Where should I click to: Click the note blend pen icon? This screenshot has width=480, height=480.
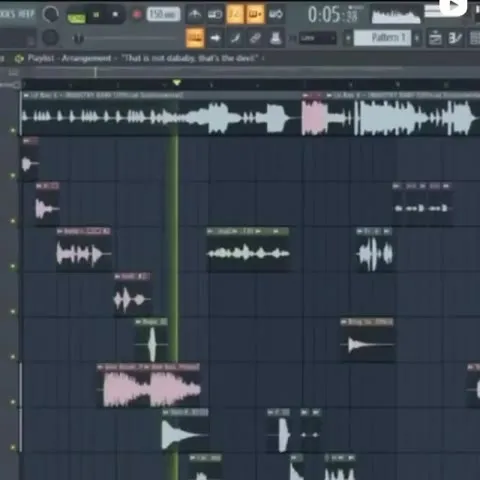[235, 38]
